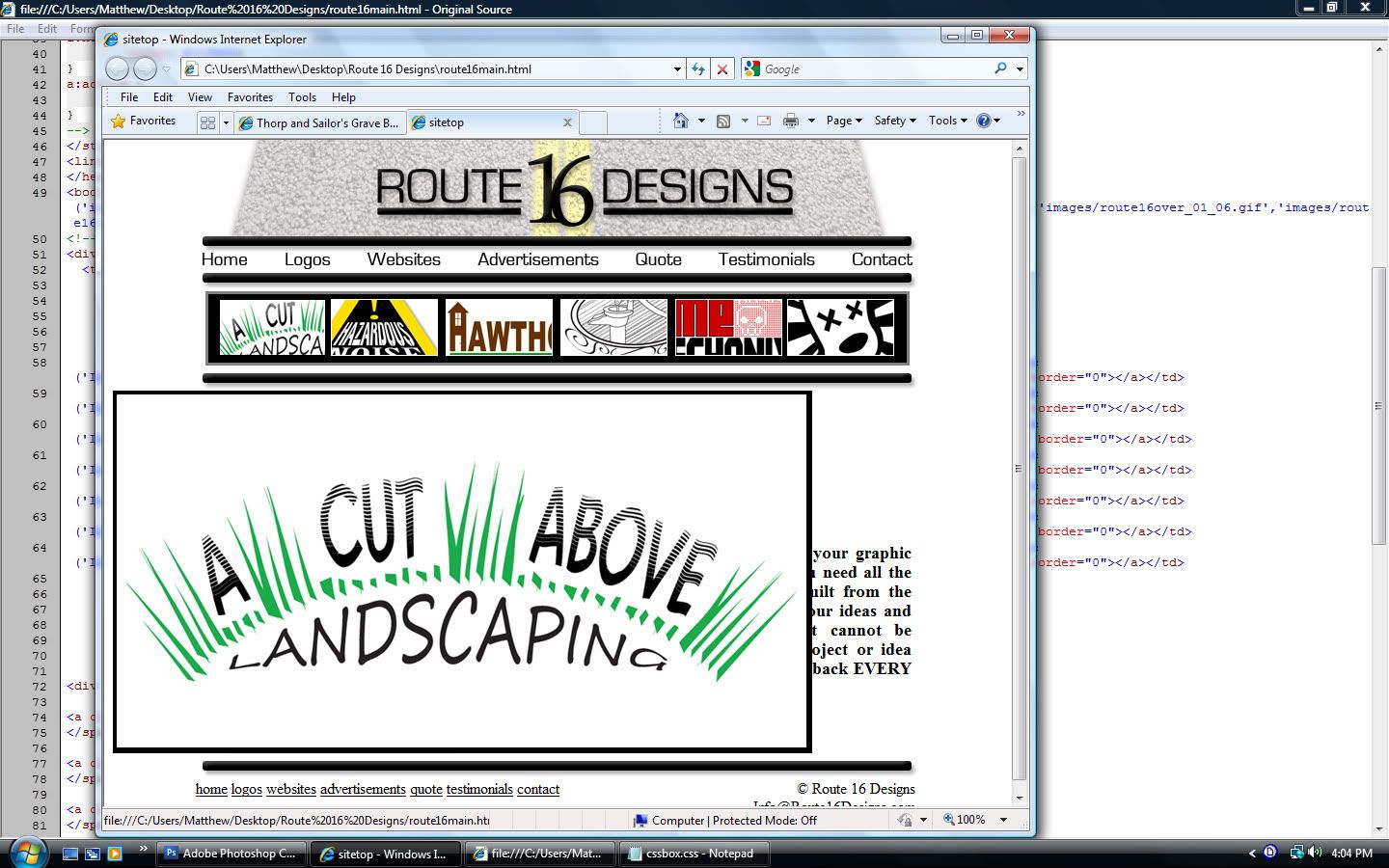
Task: Open the Favorites menu in the menu bar
Action: point(250,97)
